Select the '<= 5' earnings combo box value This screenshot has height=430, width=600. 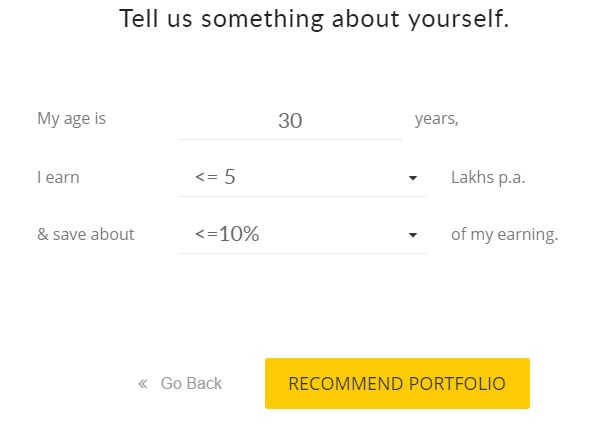pyautogui.click(x=303, y=178)
